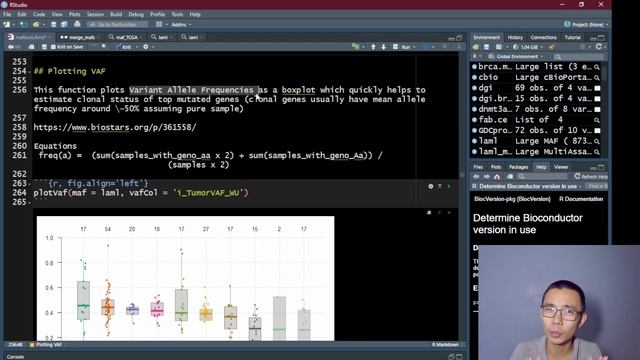
Task: Click the Load workspace icon in Environment pane
Action: [x=476, y=47]
